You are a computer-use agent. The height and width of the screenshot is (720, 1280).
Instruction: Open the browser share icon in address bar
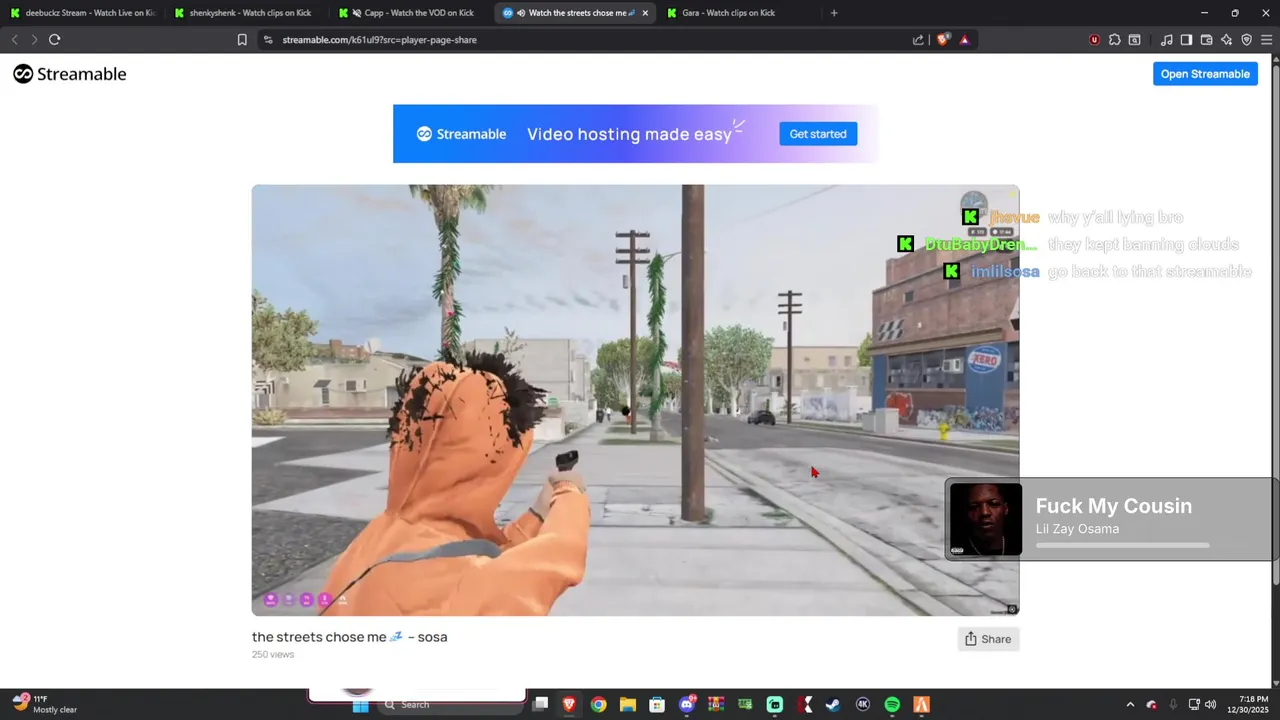[918, 40]
